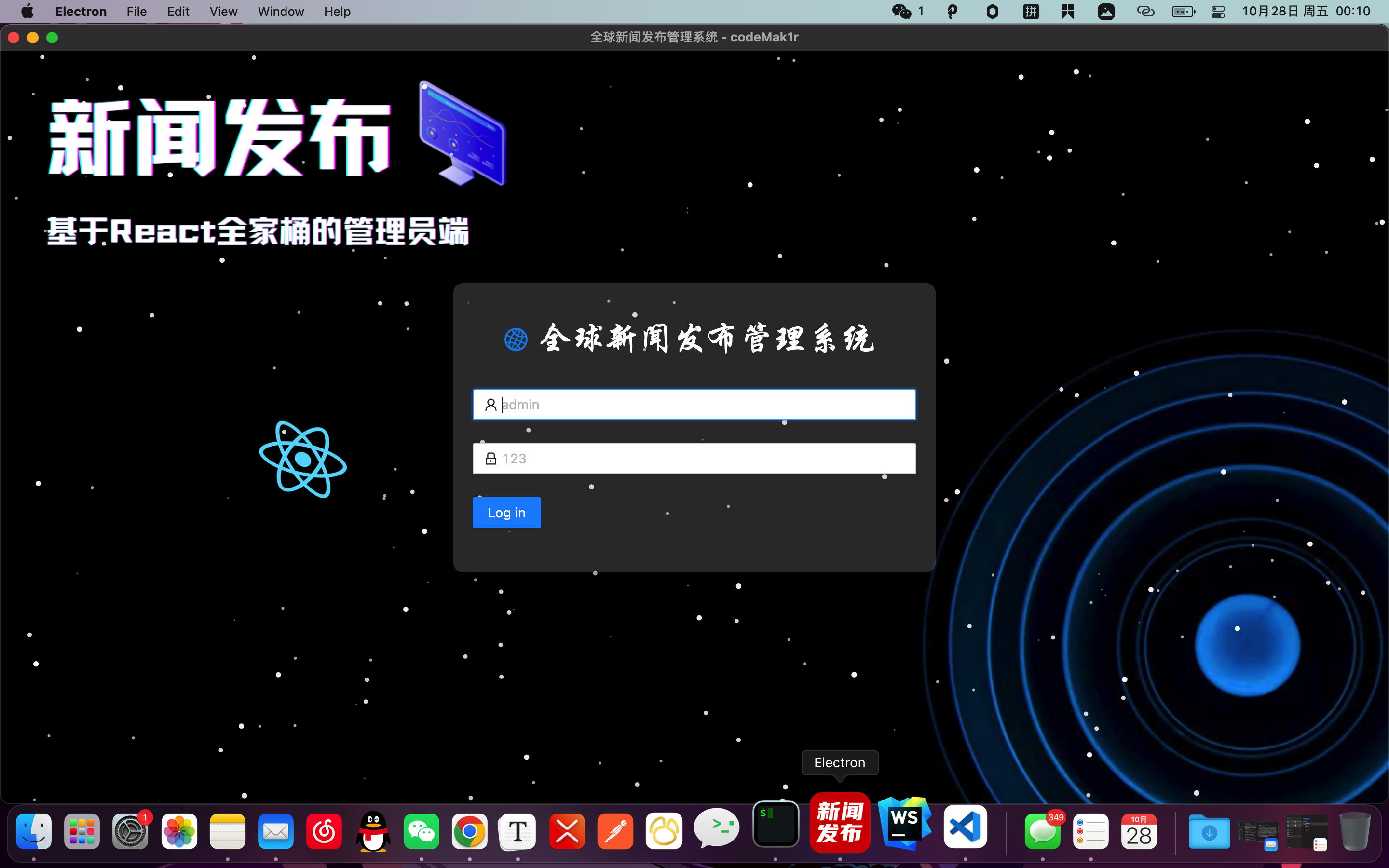Click the lock icon in password field
The height and width of the screenshot is (868, 1389).
point(491,459)
